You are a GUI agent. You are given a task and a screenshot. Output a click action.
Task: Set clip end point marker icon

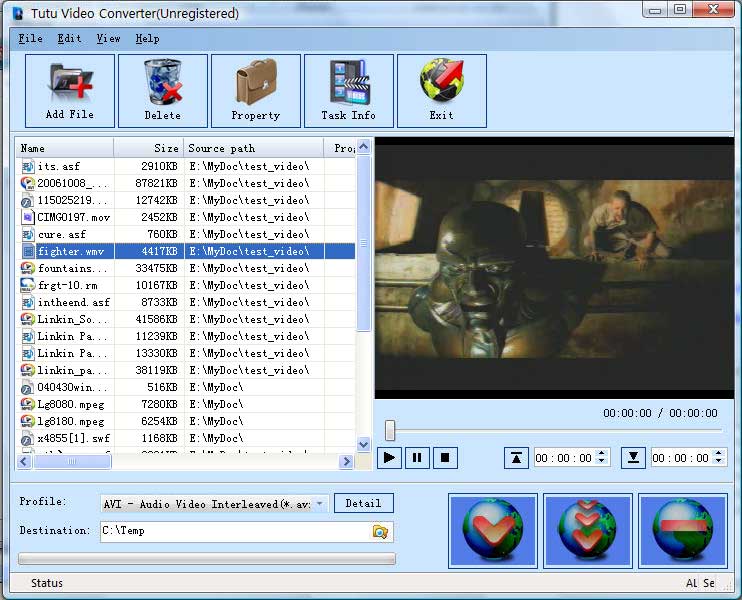pyautogui.click(x=633, y=458)
